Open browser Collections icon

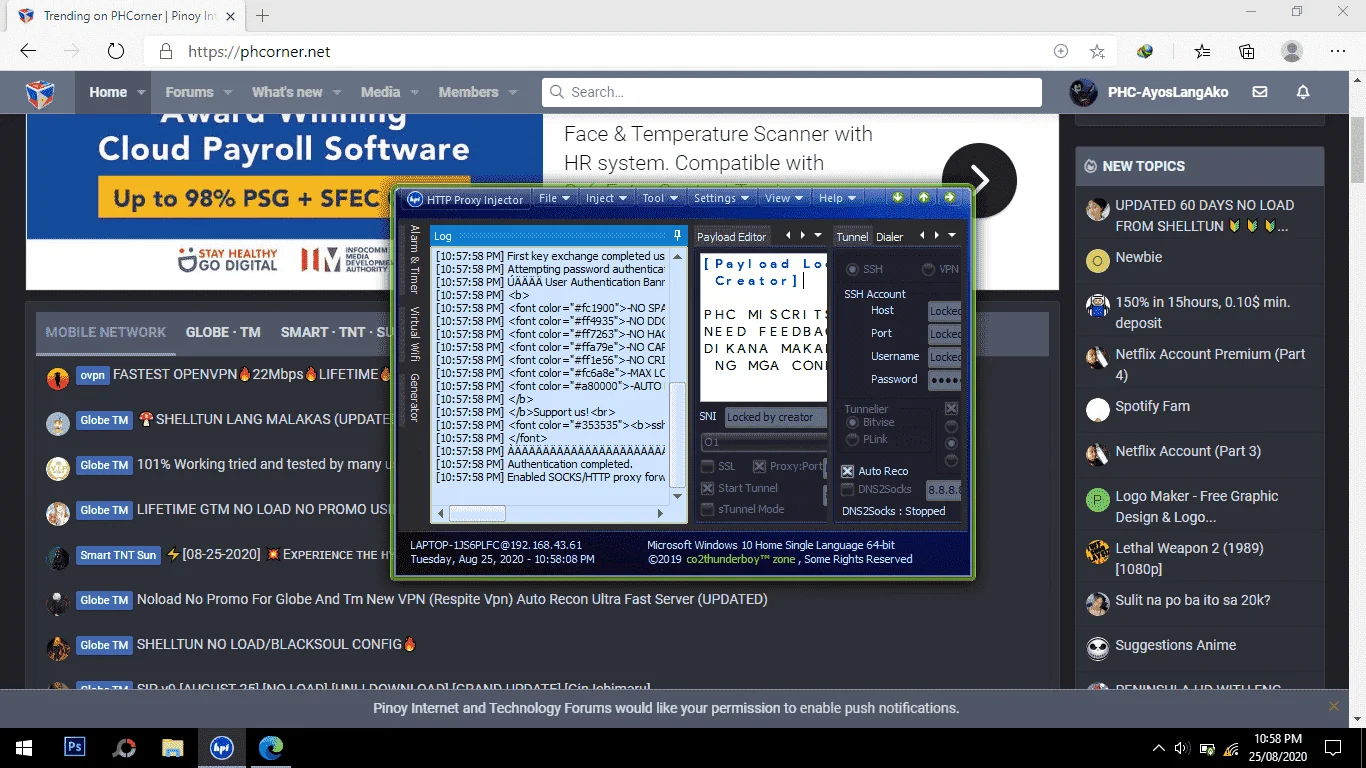coord(1247,51)
